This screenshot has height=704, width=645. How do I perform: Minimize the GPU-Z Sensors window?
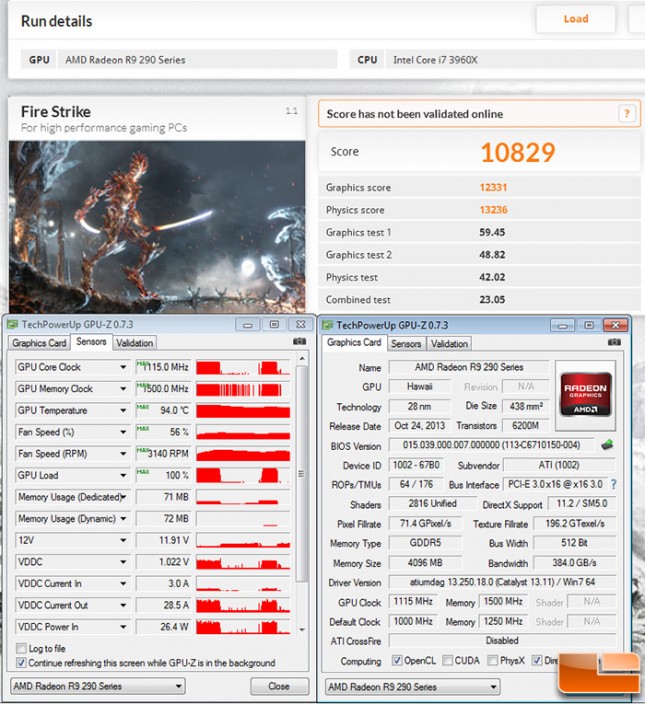click(x=248, y=325)
